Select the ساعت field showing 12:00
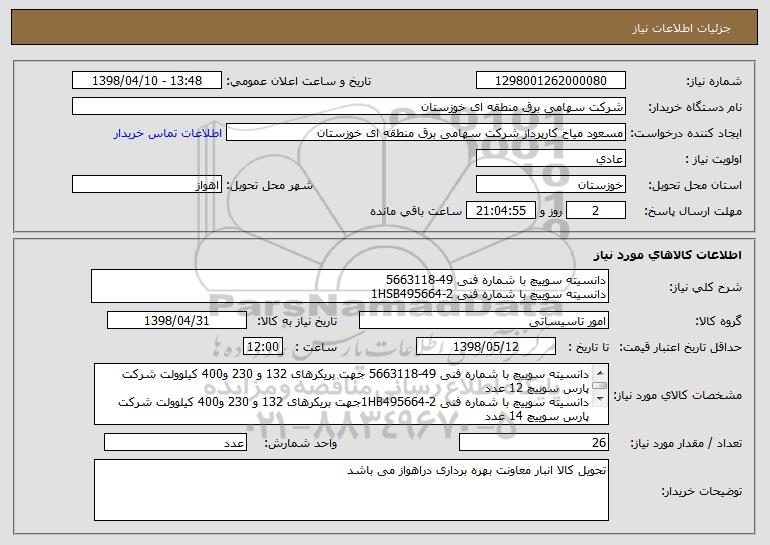This screenshot has width=770, height=545. 264,347
